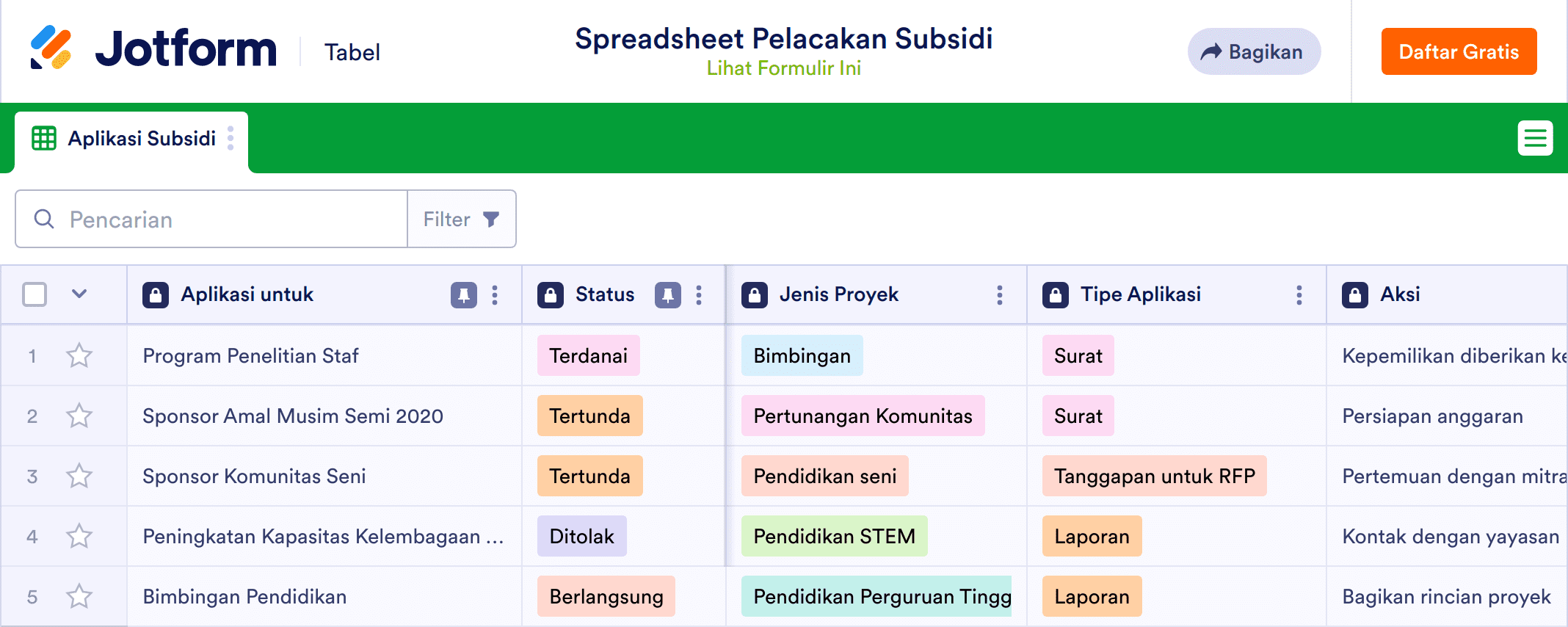1568x627 pixels.
Task: Click the pin icon in Status column
Action: (667, 295)
